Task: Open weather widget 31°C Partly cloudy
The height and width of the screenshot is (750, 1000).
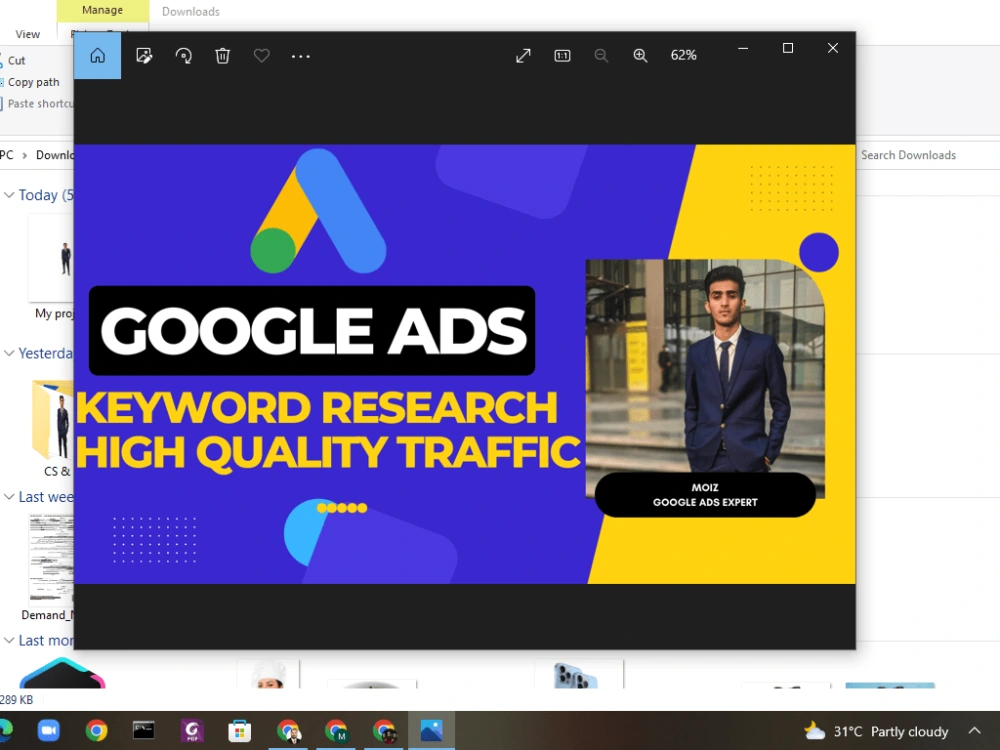Action: coord(876,731)
